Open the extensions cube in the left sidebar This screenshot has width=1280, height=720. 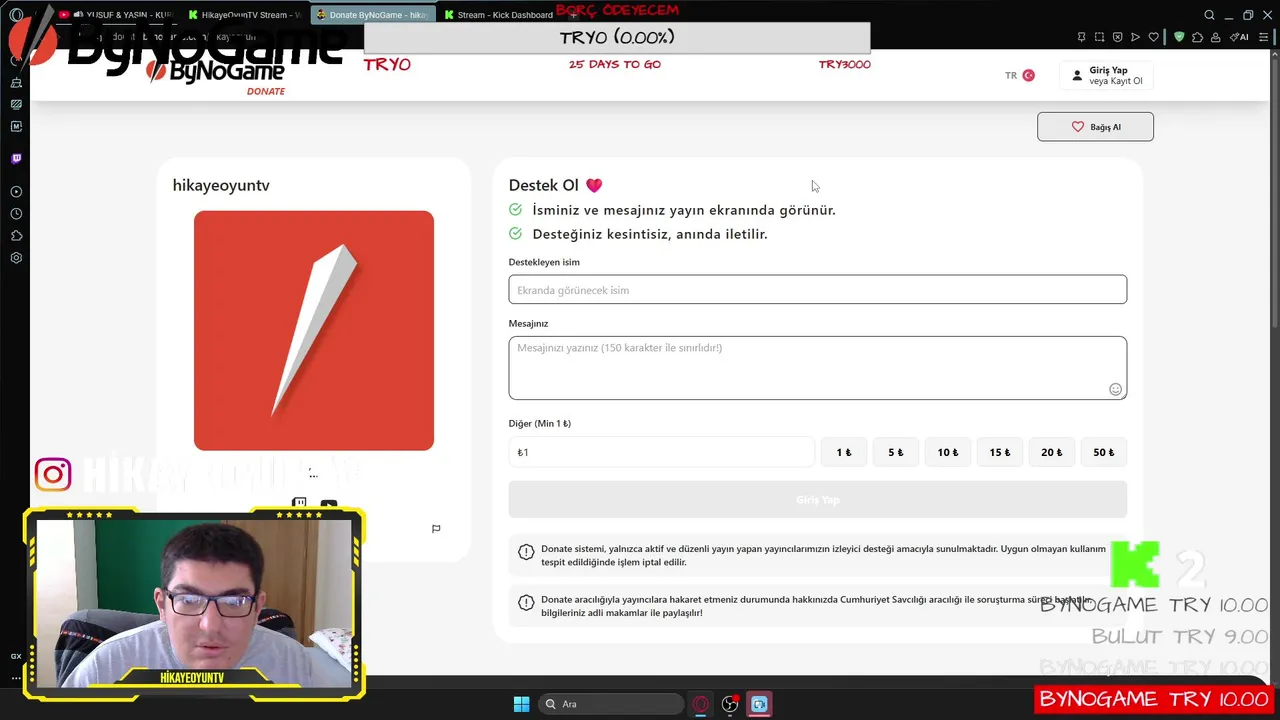pos(16,236)
